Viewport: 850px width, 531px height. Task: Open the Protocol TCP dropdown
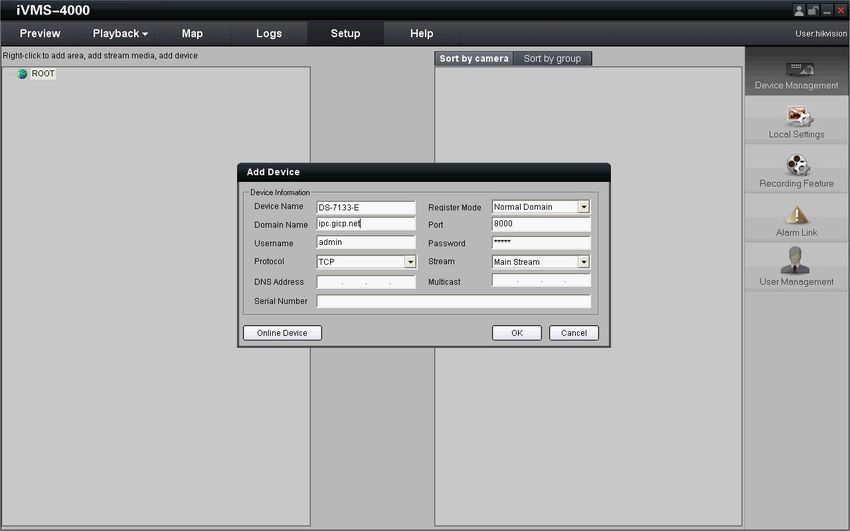410,262
